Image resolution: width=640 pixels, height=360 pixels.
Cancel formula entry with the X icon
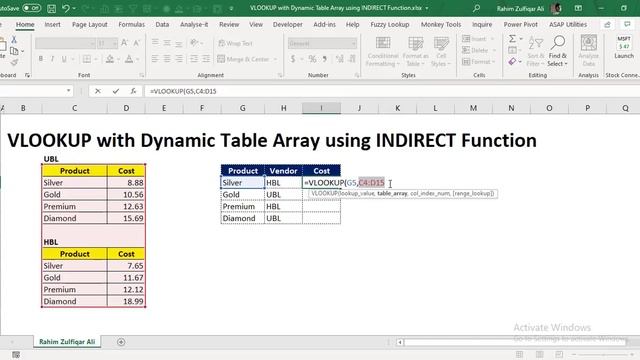click(x=98, y=91)
